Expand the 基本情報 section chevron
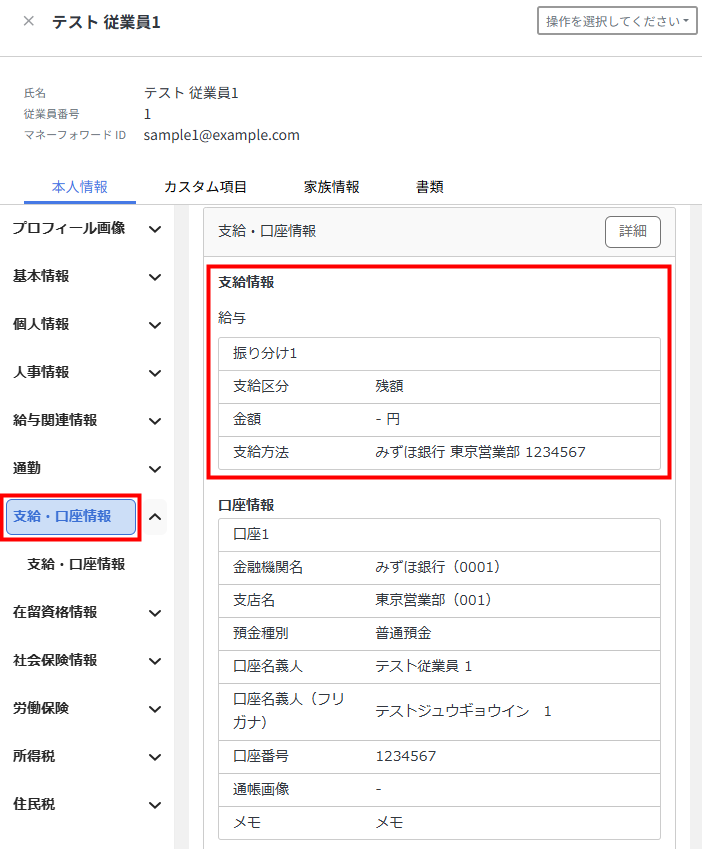The height and width of the screenshot is (849, 702). (155, 277)
